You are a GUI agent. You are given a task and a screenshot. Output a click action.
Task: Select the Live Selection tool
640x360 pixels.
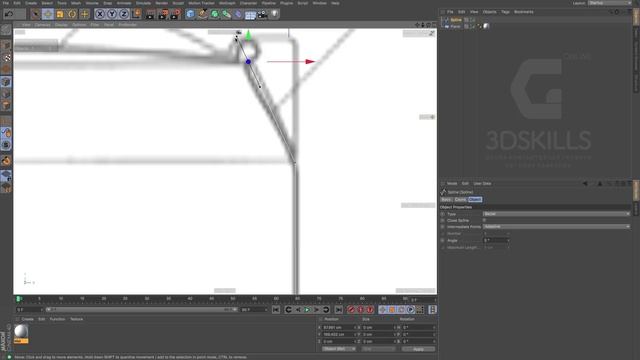pyautogui.click(x=36, y=14)
